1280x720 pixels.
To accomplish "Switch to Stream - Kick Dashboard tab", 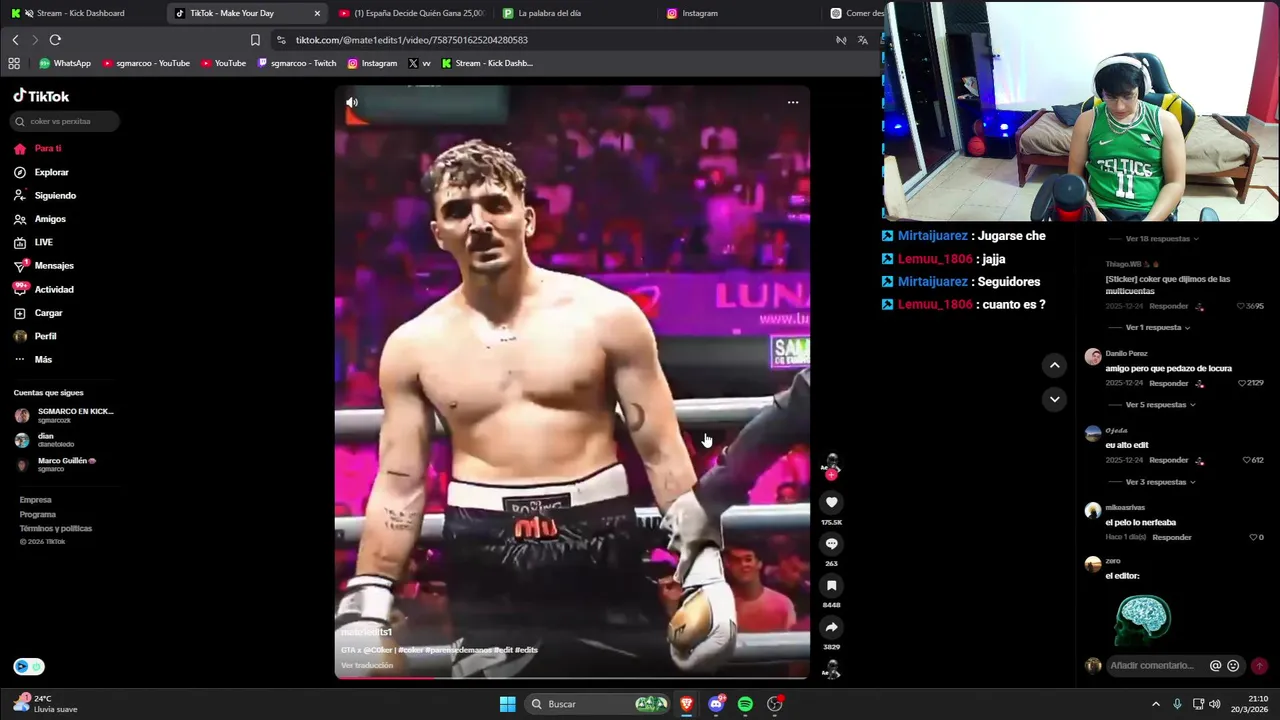I will click(80, 13).
